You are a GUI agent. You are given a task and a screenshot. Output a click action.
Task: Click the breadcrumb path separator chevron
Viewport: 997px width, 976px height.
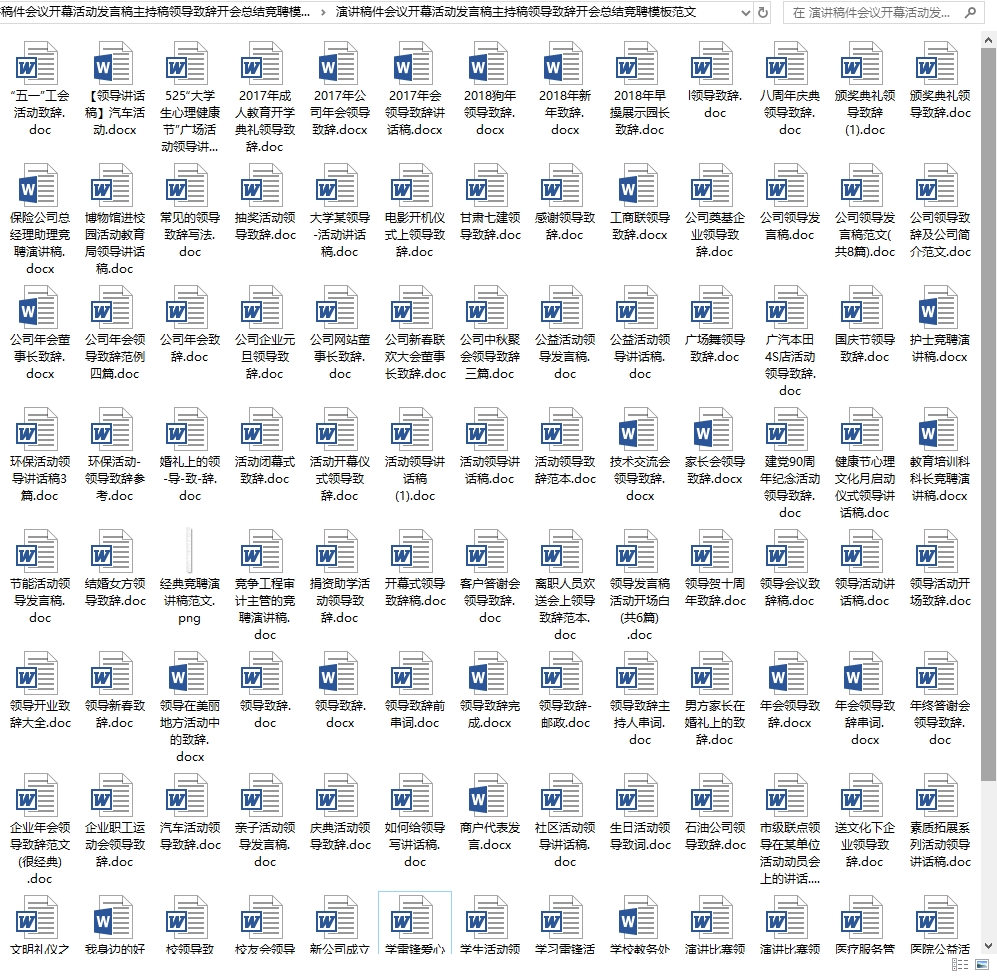click(323, 13)
